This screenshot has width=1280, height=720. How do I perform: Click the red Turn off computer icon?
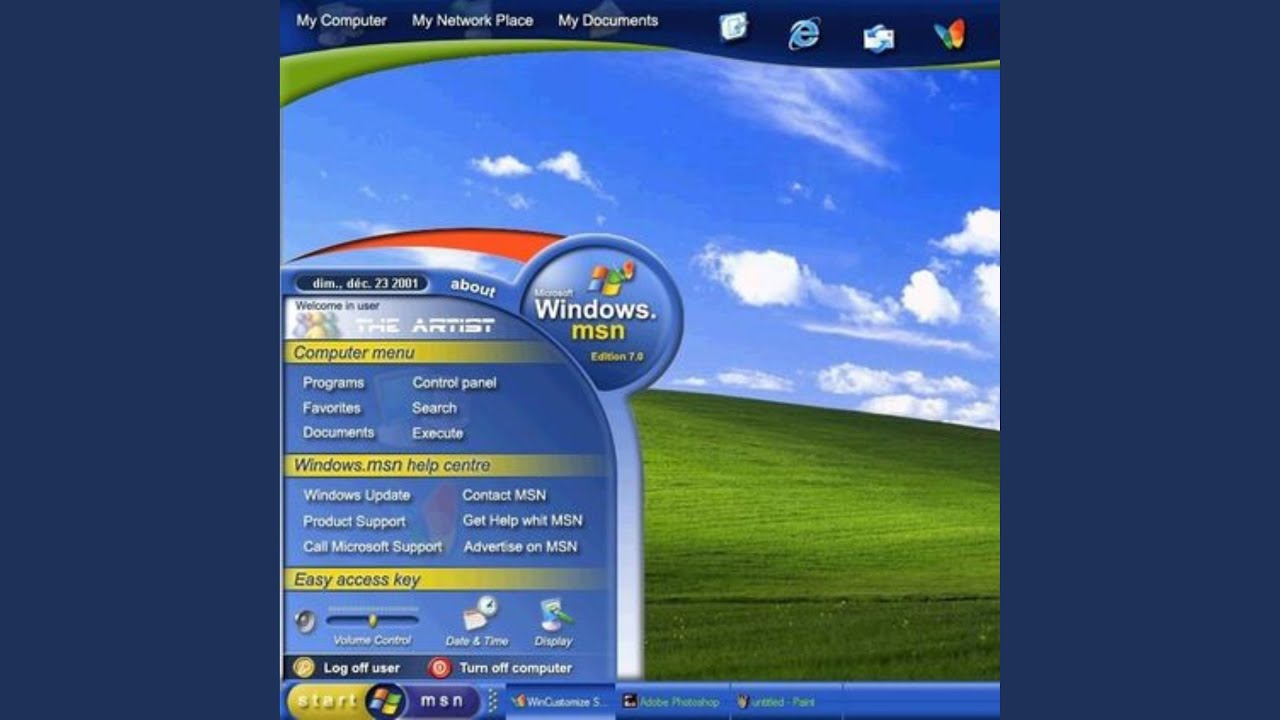point(439,668)
